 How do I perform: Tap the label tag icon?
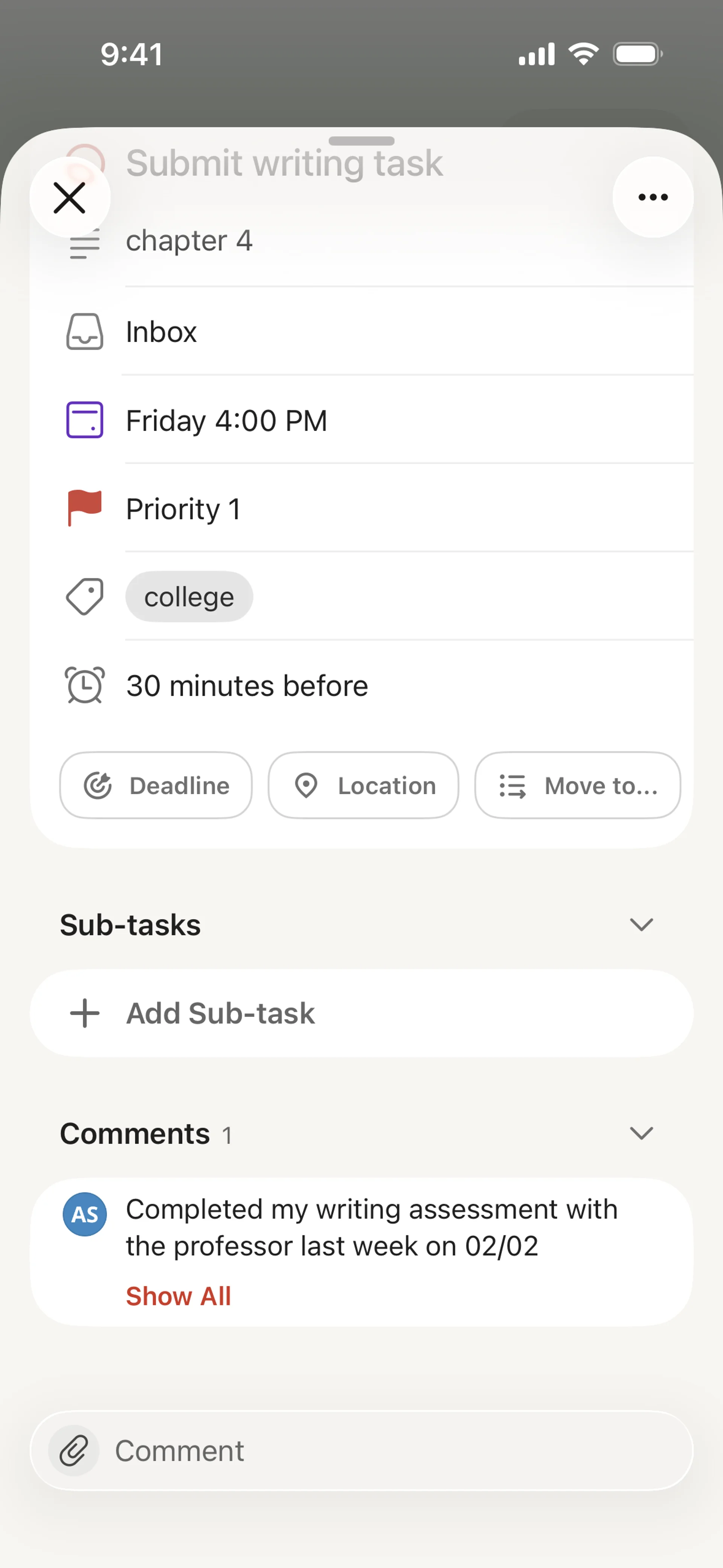click(x=84, y=596)
